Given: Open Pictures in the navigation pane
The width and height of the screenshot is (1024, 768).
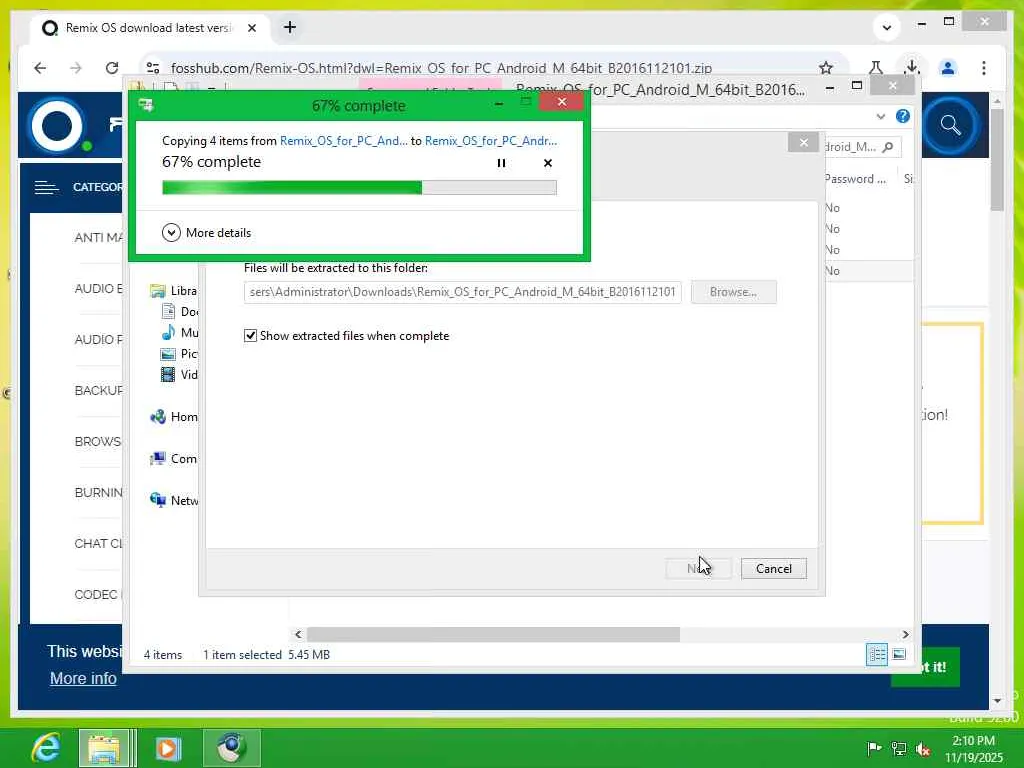Looking at the screenshot, I should (x=179, y=353).
